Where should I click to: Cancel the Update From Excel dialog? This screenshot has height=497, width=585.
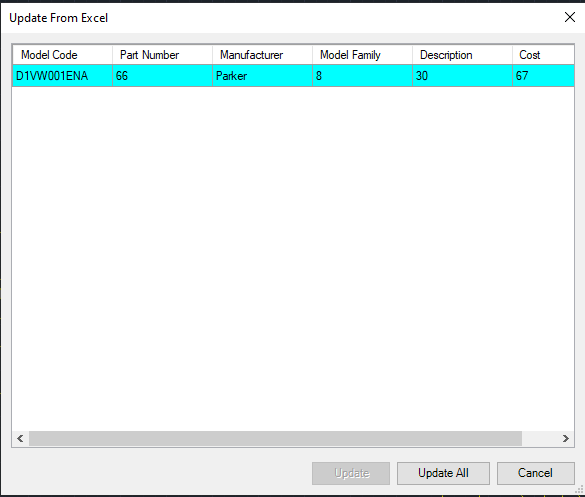[x=535, y=473]
